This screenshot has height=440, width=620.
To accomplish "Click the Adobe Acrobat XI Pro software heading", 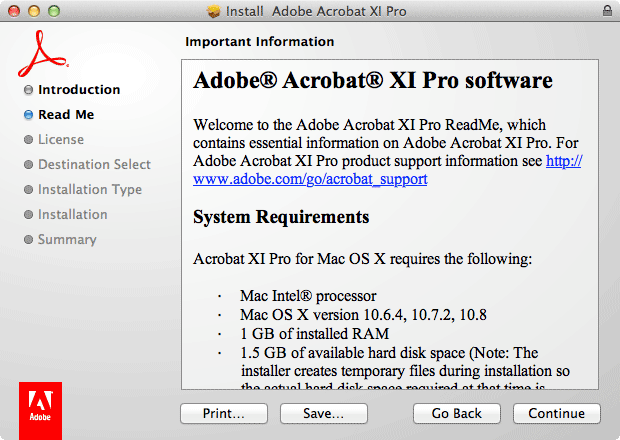I will coord(373,80).
